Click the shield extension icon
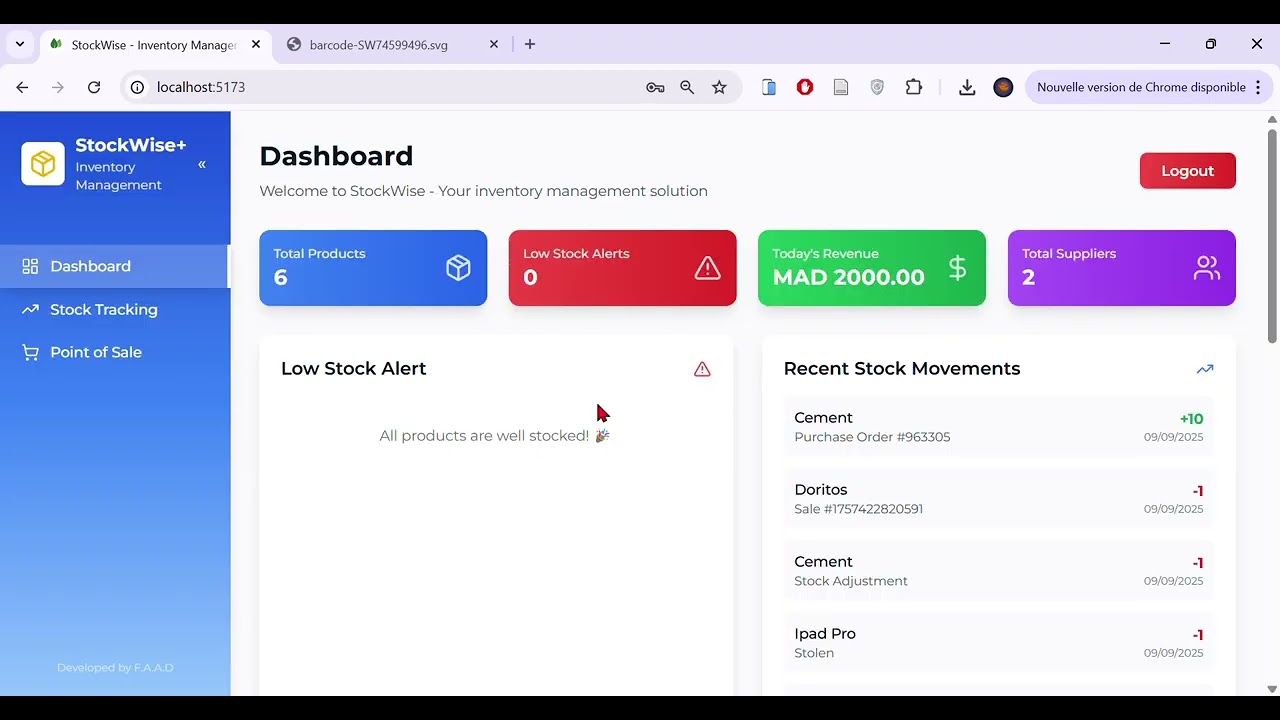This screenshot has height=720, width=1280. point(877,88)
